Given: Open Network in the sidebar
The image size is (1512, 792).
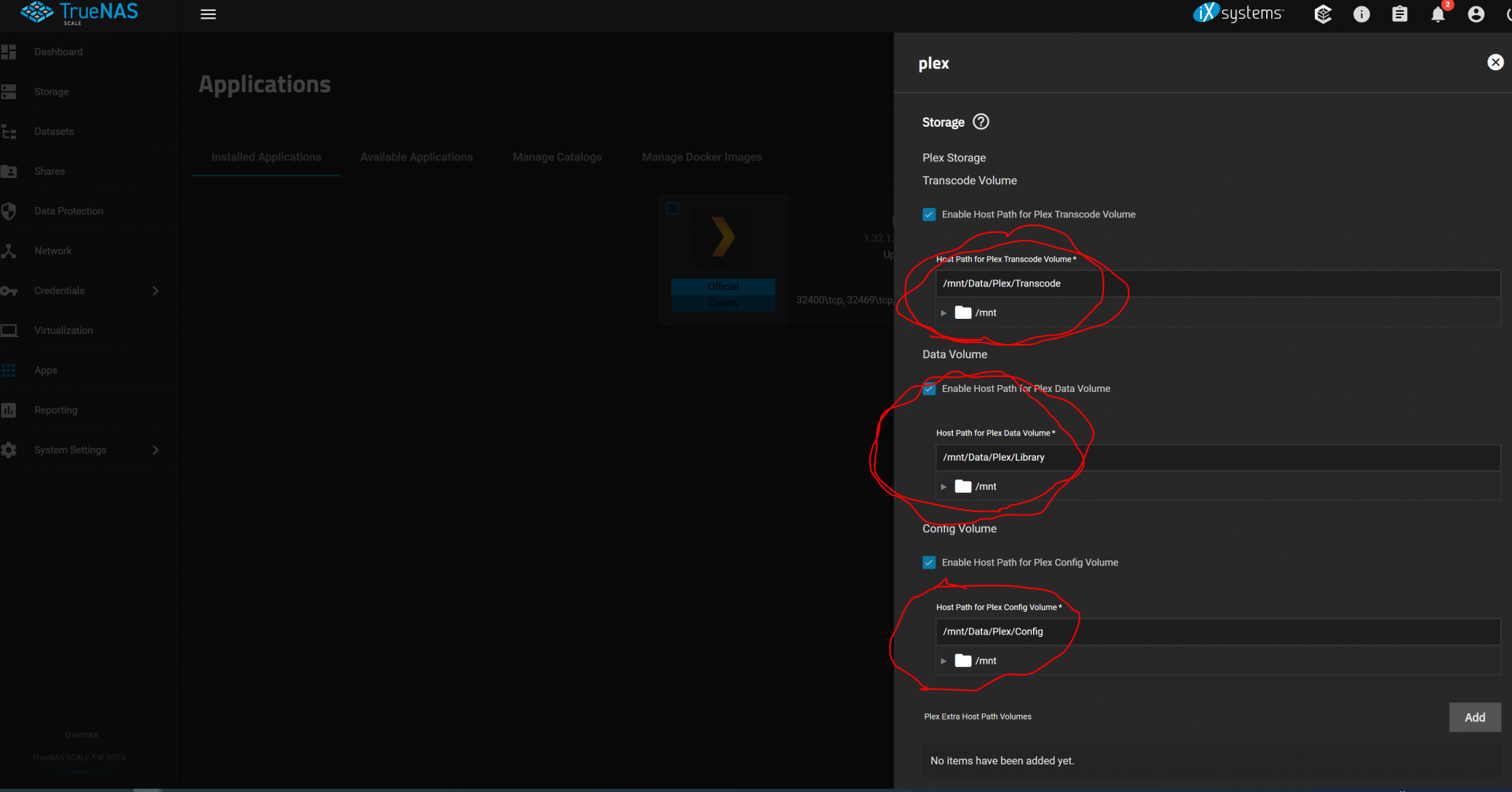Looking at the screenshot, I should pyautogui.click(x=53, y=251).
